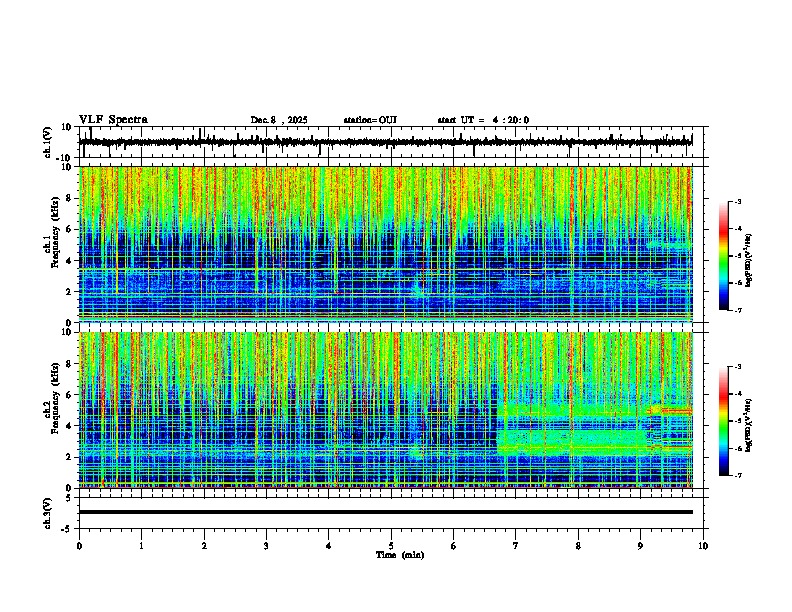Click the ch.2 colorbar log(PSD) label
The image size is (792, 612).
coord(749,425)
